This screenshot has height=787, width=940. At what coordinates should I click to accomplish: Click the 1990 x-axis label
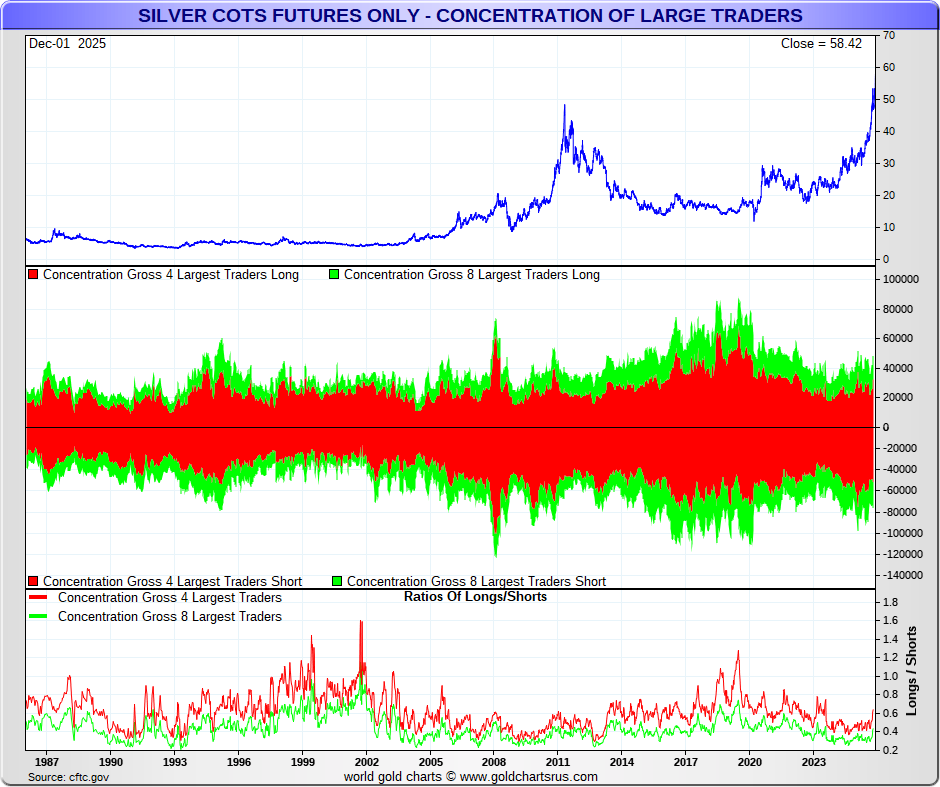[110, 762]
